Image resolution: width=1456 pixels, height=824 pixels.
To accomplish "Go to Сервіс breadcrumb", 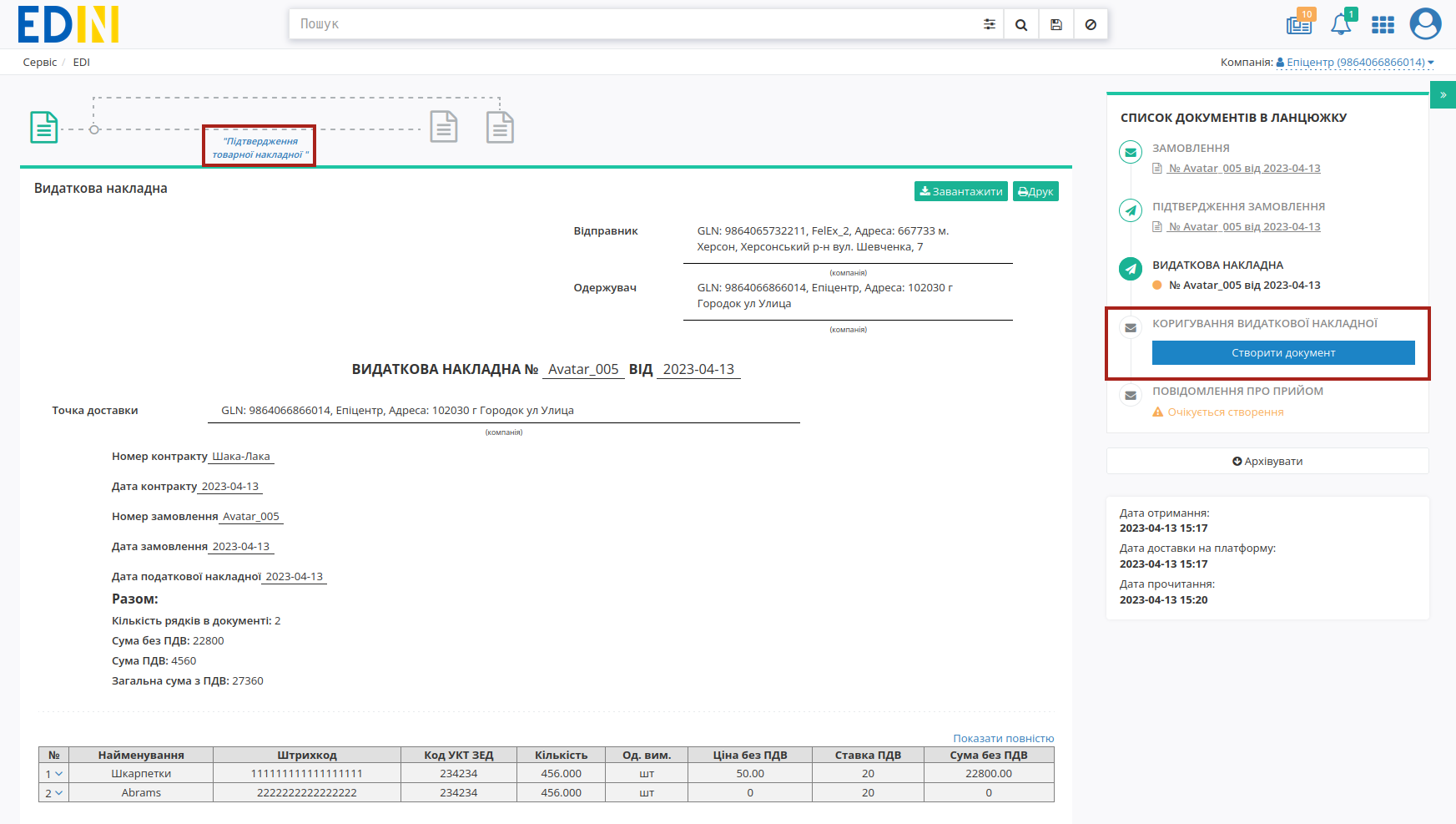I will click(x=40, y=62).
